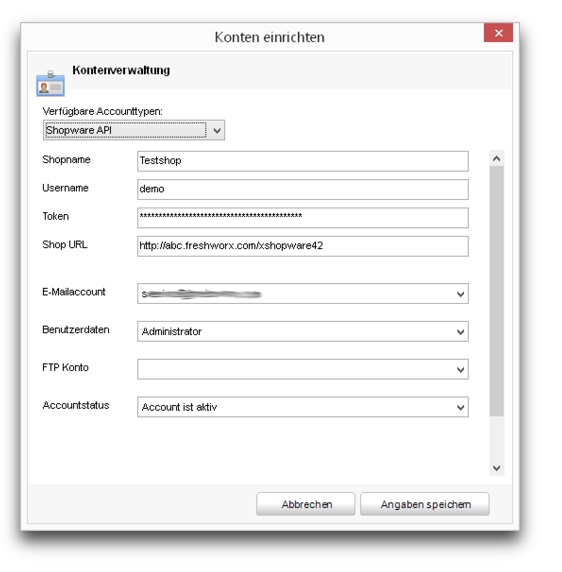The width and height of the screenshot is (562, 572).
Task: Open the Accountstatus dropdown arrow
Action: pyautogui.click(x=460, y=407)
